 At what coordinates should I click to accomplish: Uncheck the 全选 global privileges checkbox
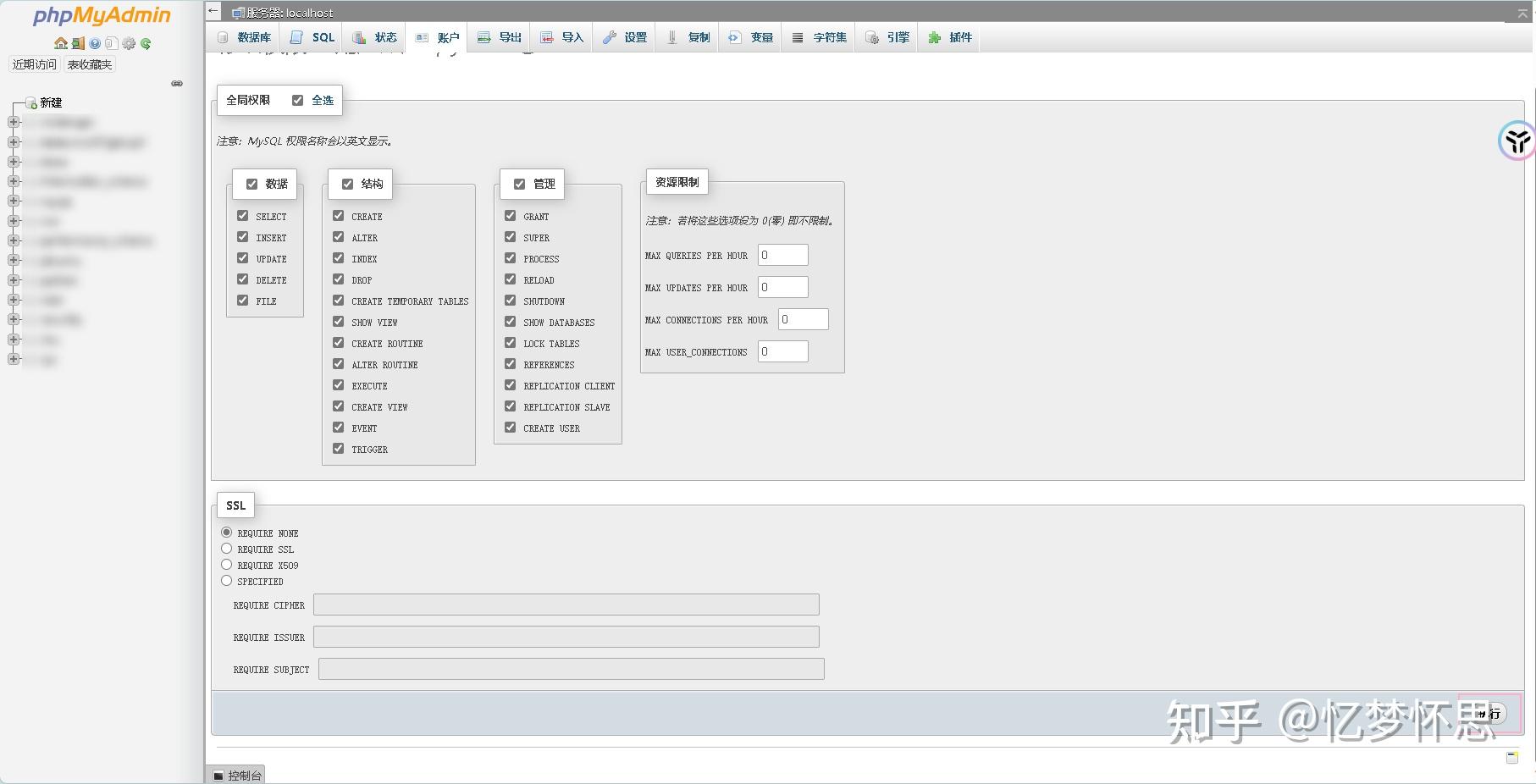tap(297, 100)
